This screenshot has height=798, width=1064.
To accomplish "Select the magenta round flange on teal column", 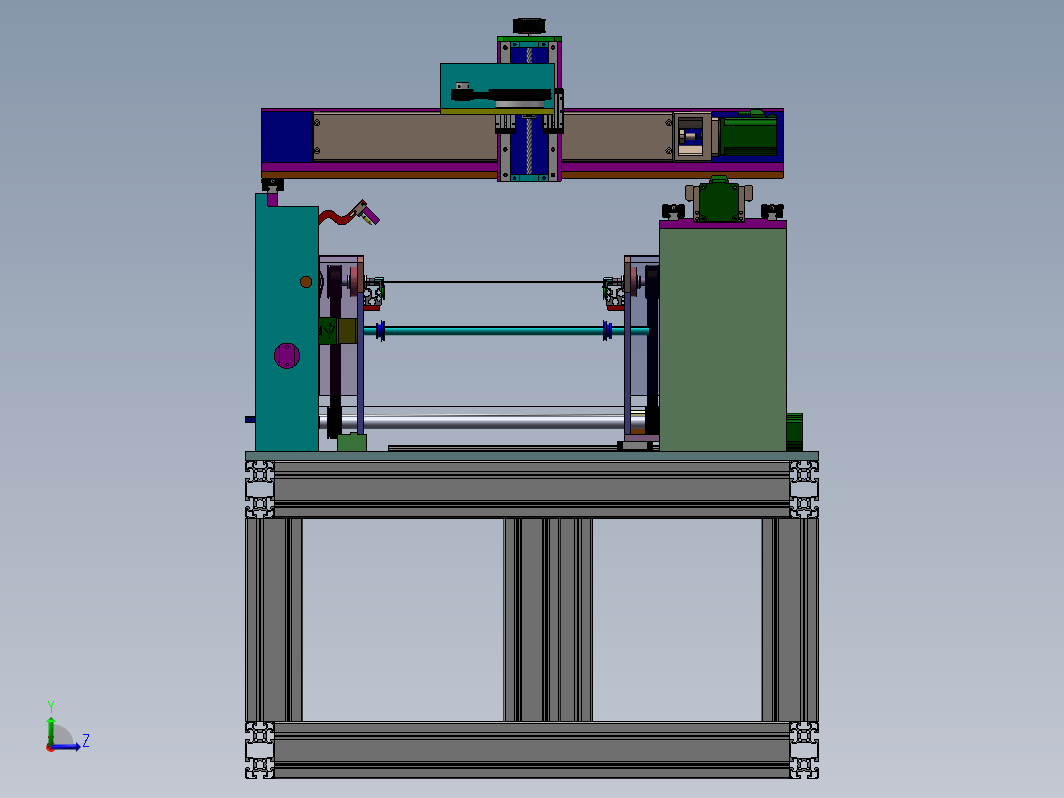I will (x=287, y=356).
